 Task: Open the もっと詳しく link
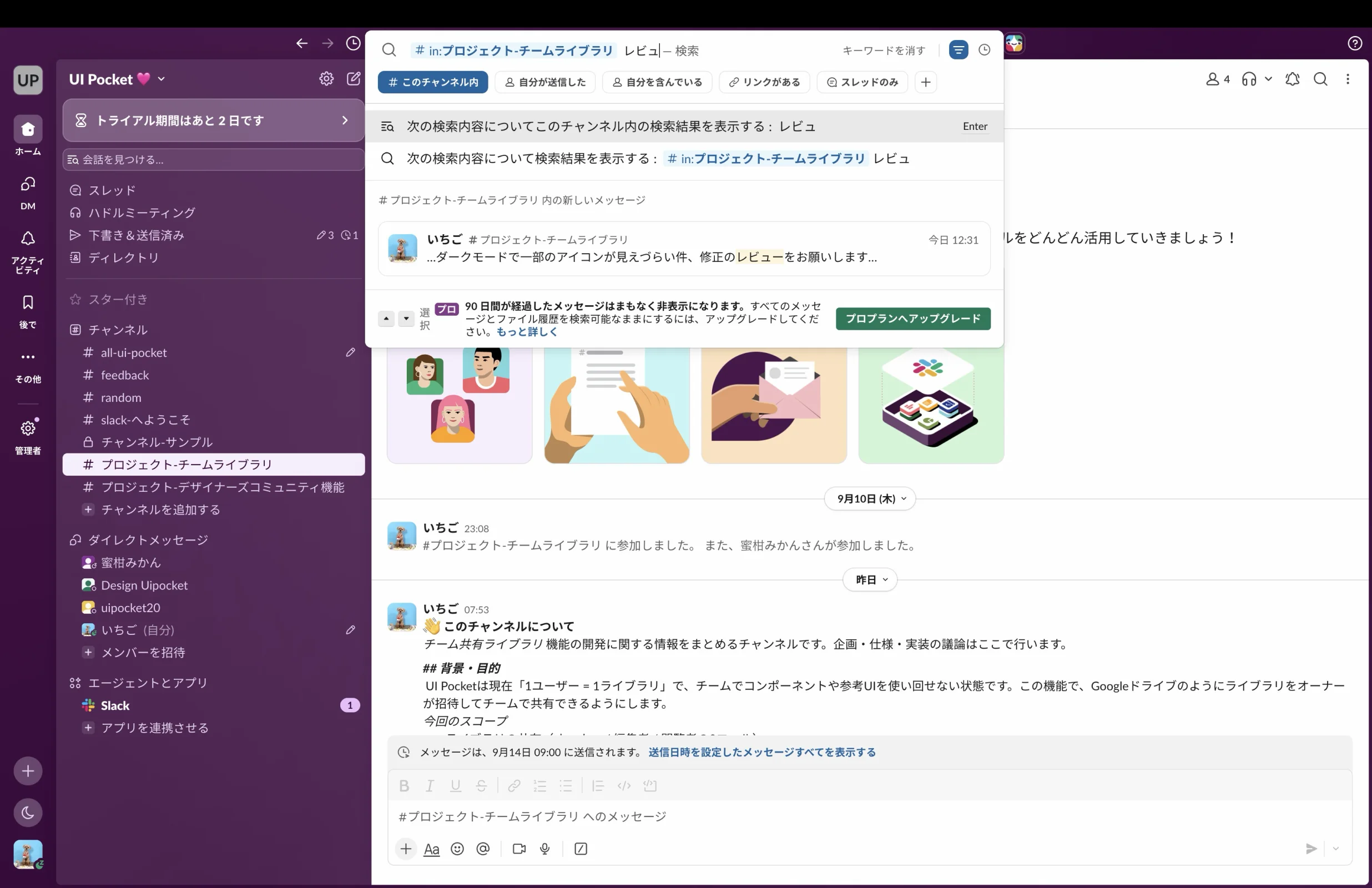(527, 332)
